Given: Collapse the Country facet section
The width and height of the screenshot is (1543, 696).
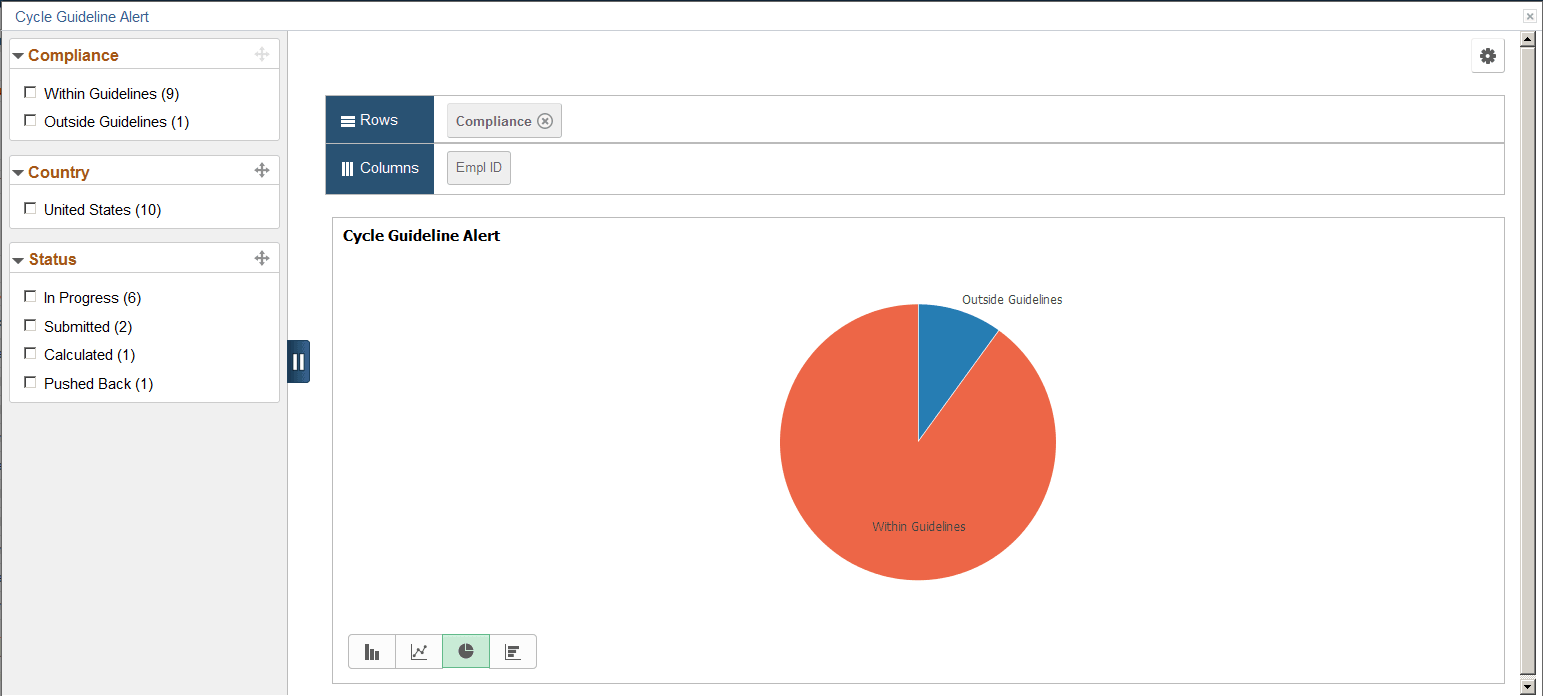Looking at the screenshot, I should point(17,170).
